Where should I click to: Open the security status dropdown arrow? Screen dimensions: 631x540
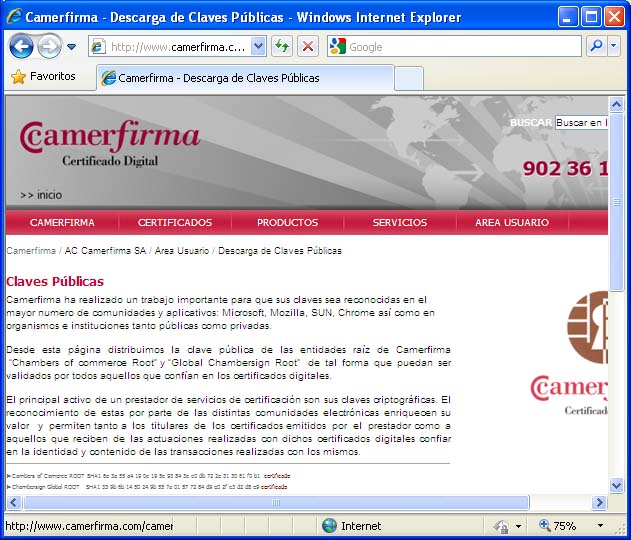coord(518,526)
